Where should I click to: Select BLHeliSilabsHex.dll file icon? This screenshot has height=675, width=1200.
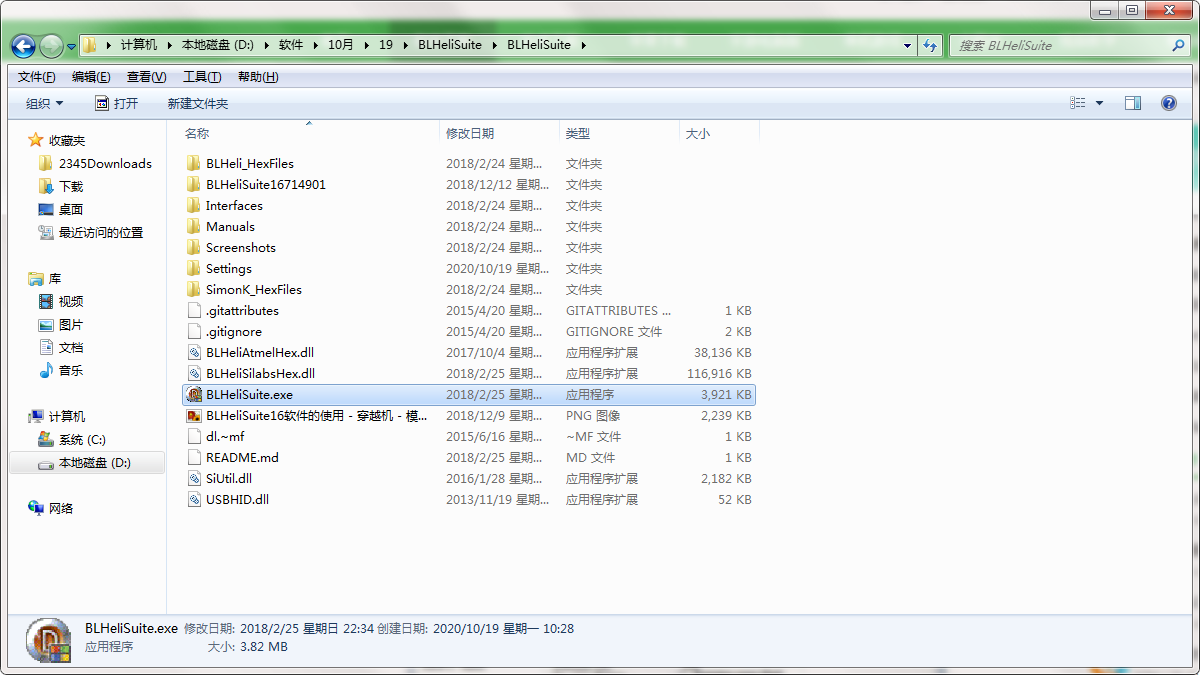pyautogui.click(x=195, y=373)
